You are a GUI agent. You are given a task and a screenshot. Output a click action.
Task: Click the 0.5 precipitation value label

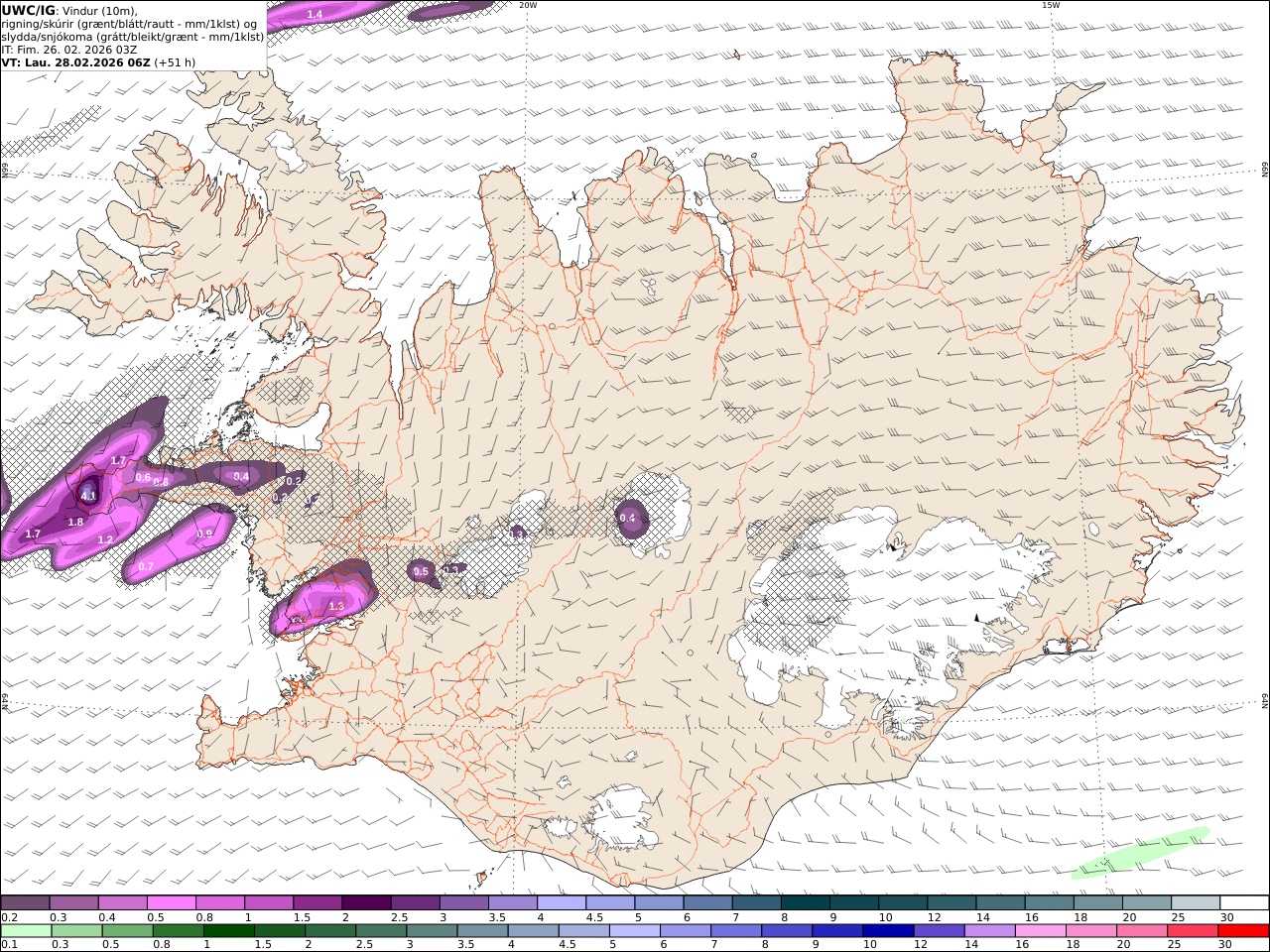(x=421, y=572)
